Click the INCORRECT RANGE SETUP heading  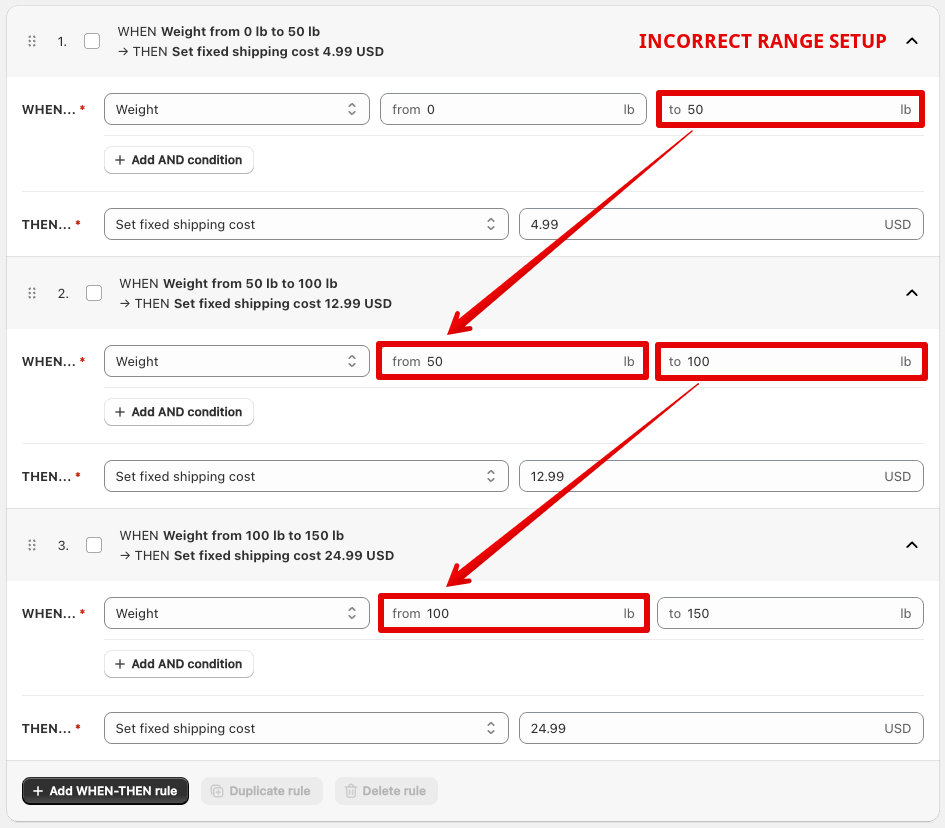762,41
